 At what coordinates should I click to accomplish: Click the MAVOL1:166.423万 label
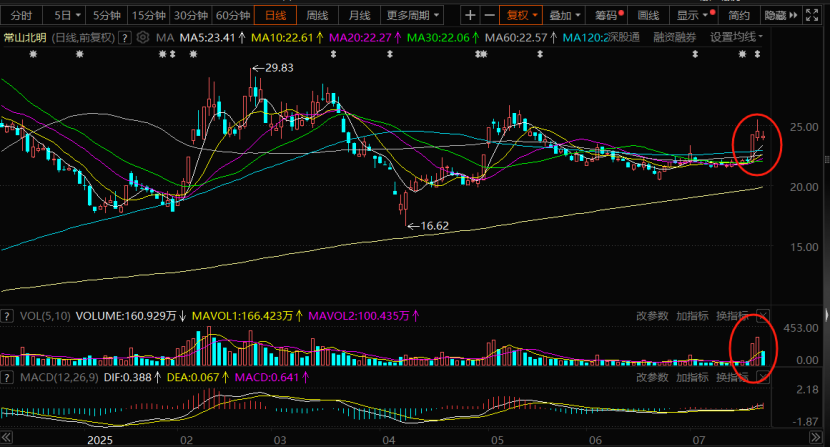coord(242,316)
